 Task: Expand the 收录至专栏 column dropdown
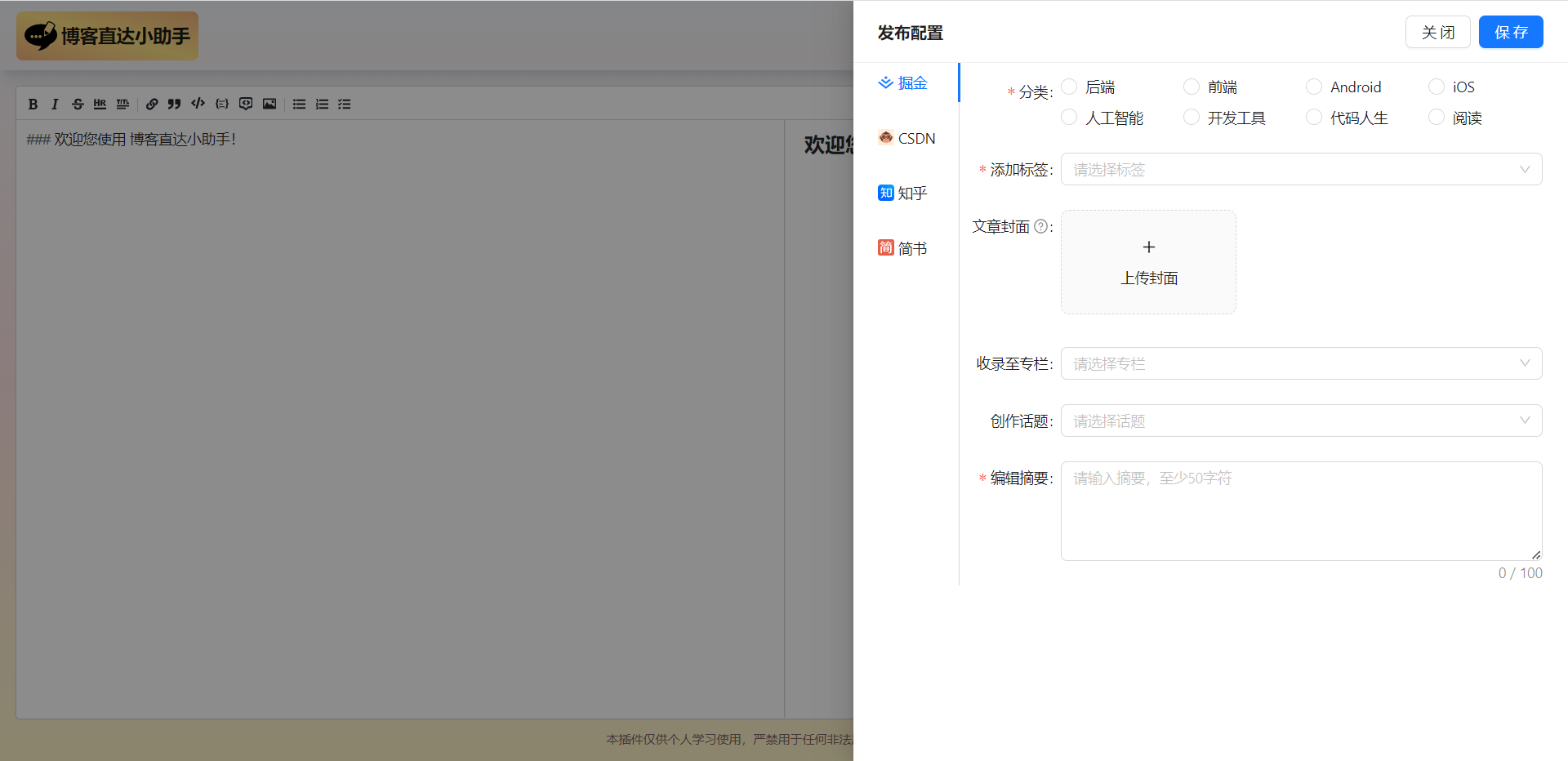click(1301, 363)
